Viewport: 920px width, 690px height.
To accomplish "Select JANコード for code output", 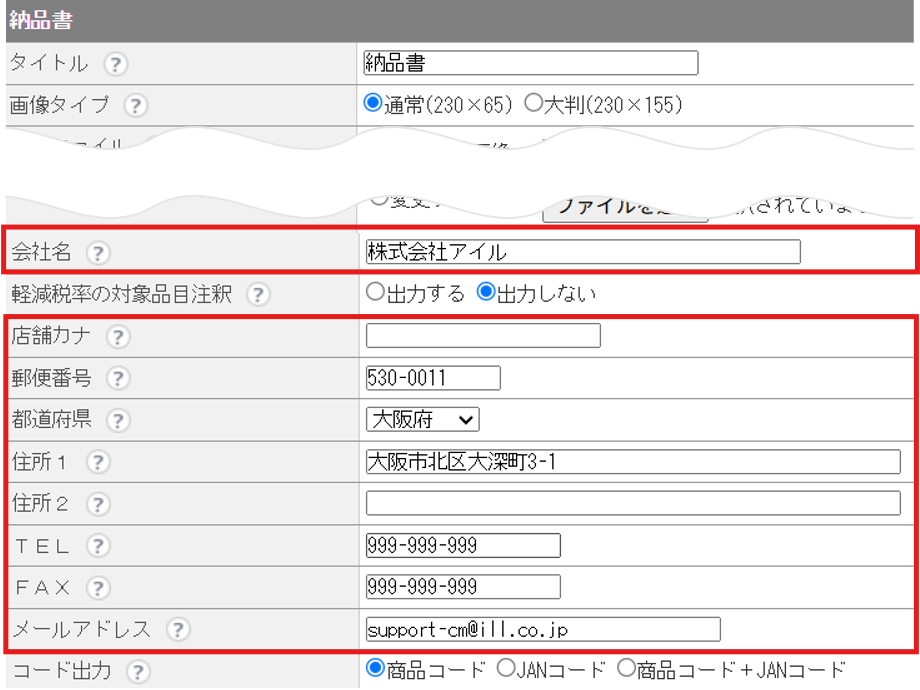I will (x=506, y=668).
